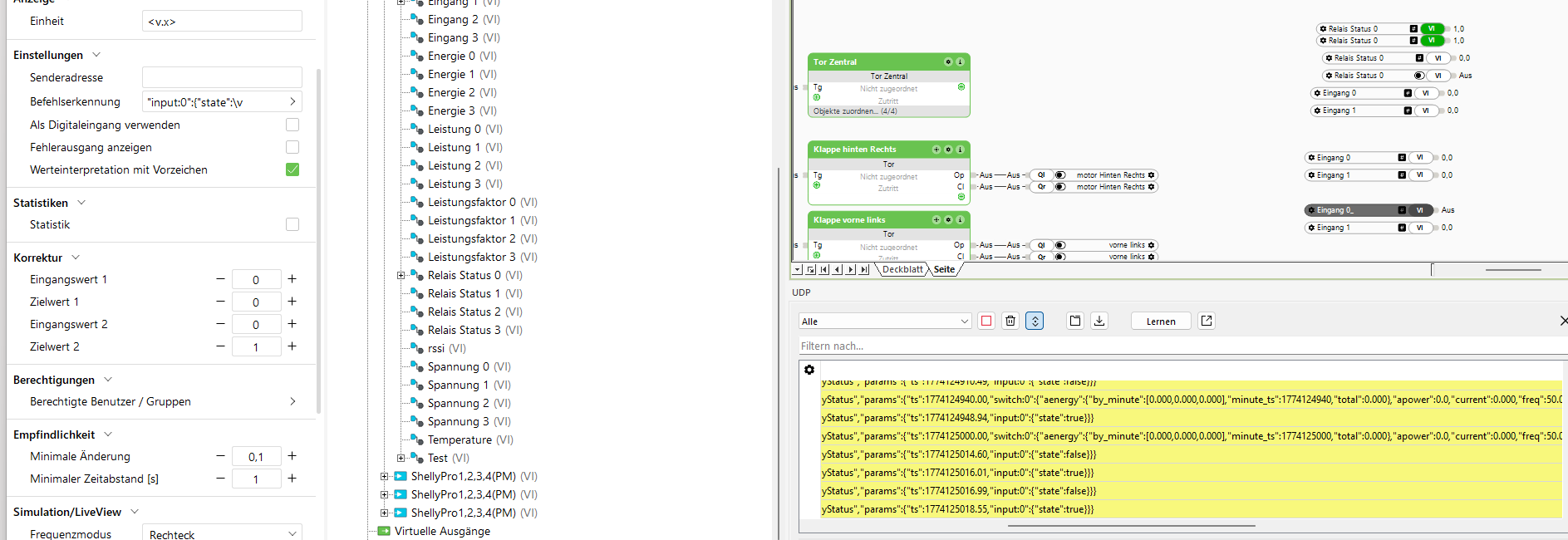
Task: Open settings gear of Klappe vorne links
Action: pos(948,220)
